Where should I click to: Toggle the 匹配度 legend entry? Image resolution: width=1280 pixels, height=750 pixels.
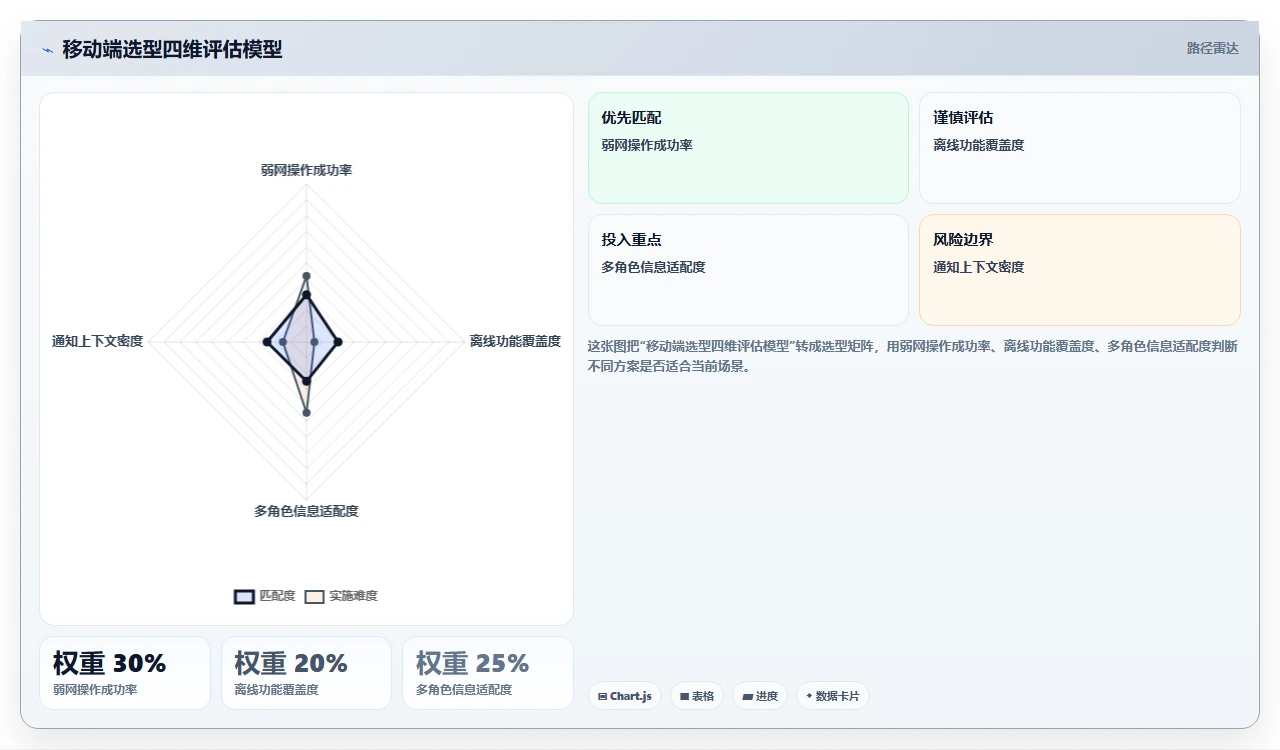[265, 596]
